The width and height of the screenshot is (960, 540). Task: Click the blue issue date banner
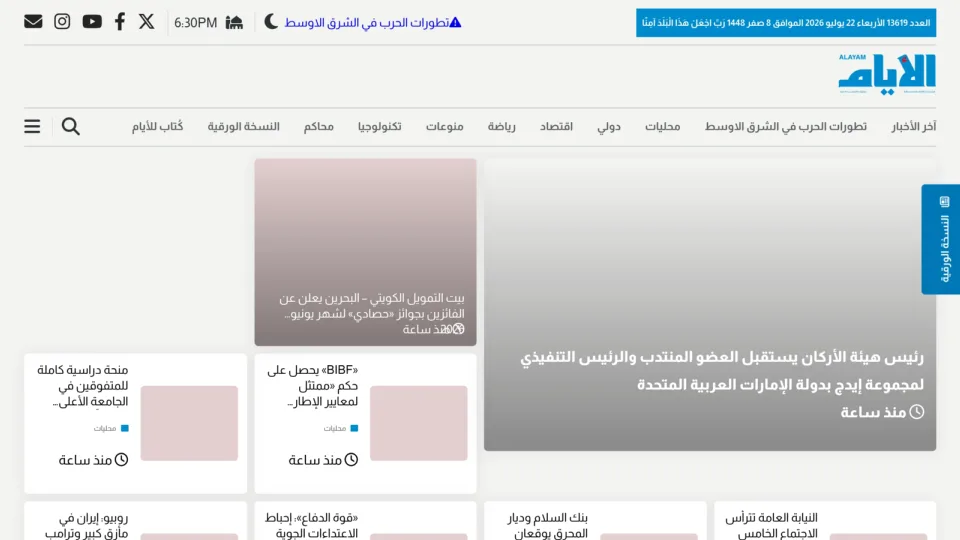786,23
